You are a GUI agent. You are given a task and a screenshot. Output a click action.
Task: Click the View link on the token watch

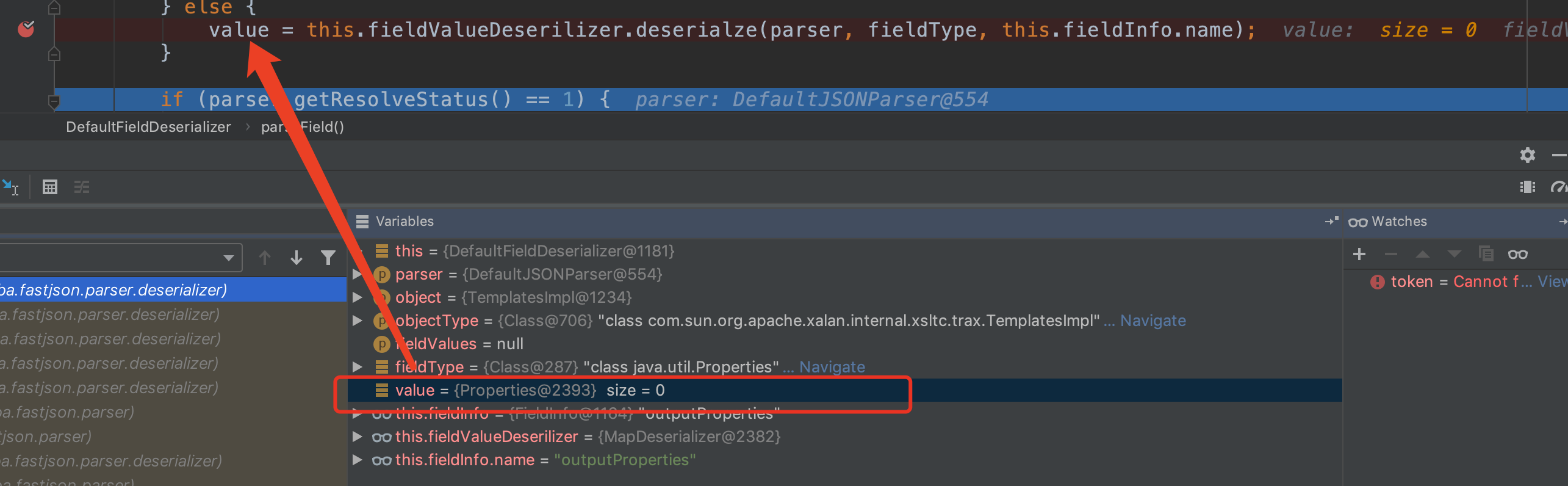[1552, 281]
